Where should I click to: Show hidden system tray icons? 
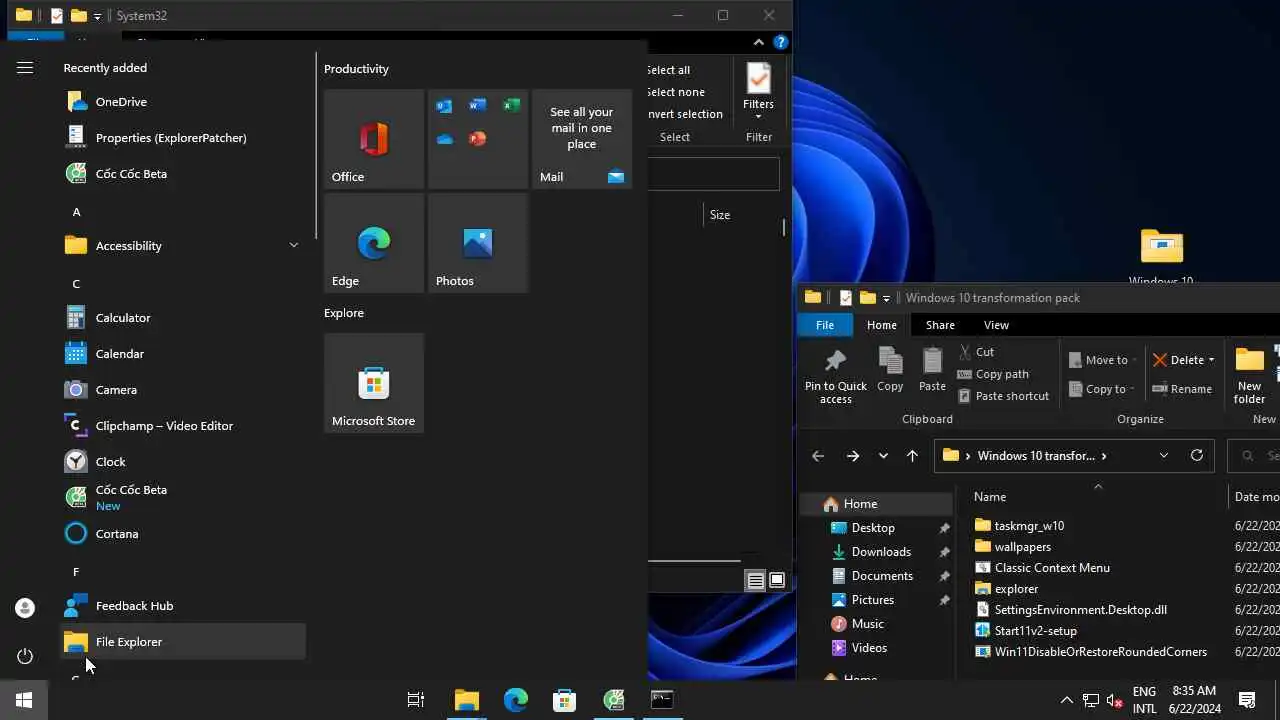click(x=1066, y=700)
